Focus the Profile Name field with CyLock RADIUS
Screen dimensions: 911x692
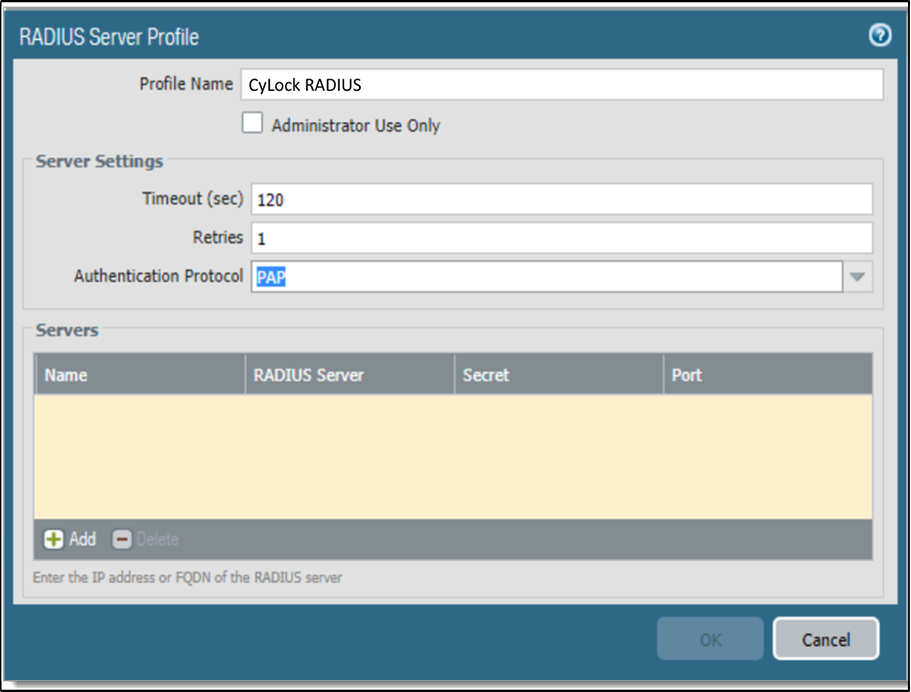[x=561, y=85]
